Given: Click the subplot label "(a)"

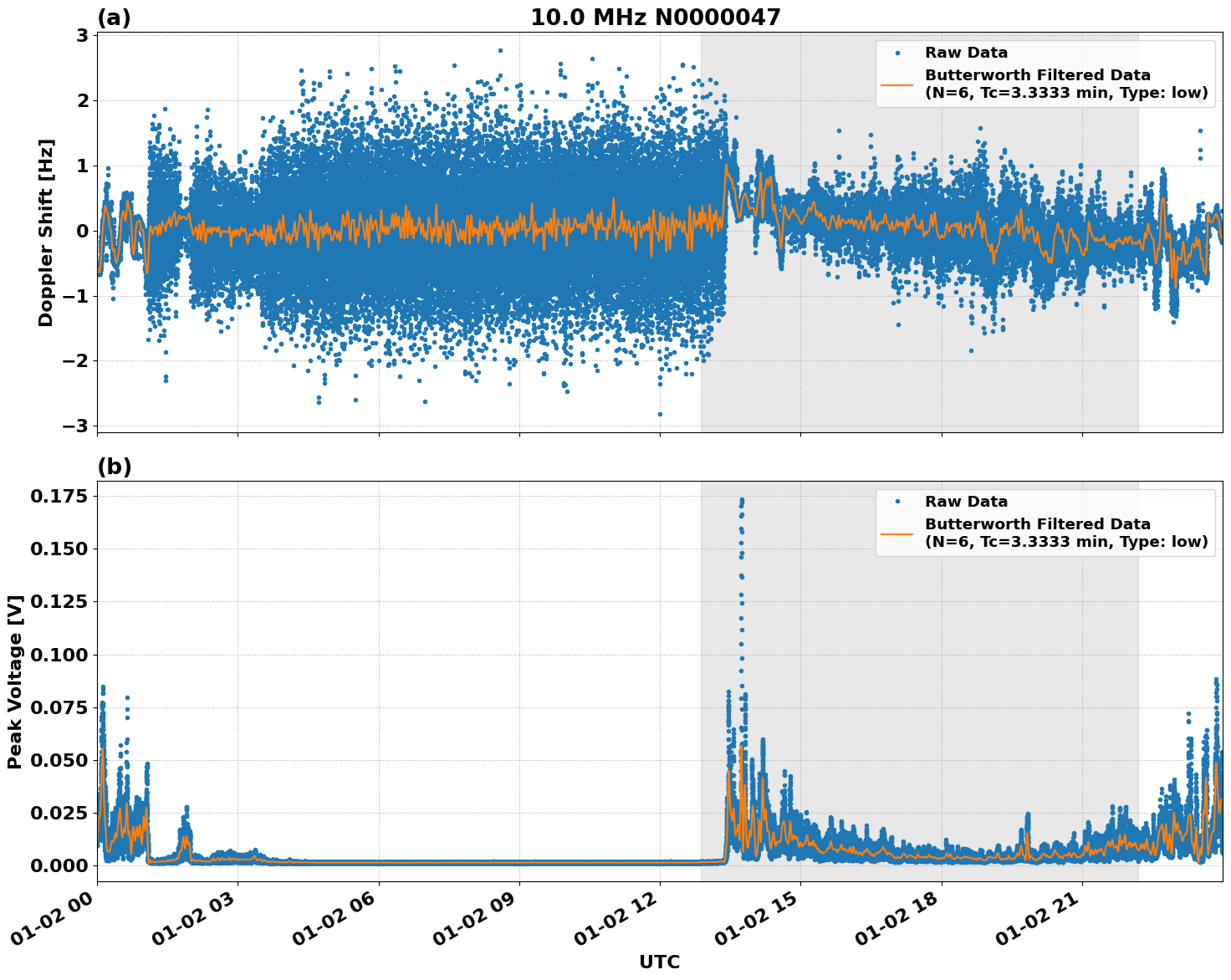Looking at the screenshot, I should coord(112,17).
